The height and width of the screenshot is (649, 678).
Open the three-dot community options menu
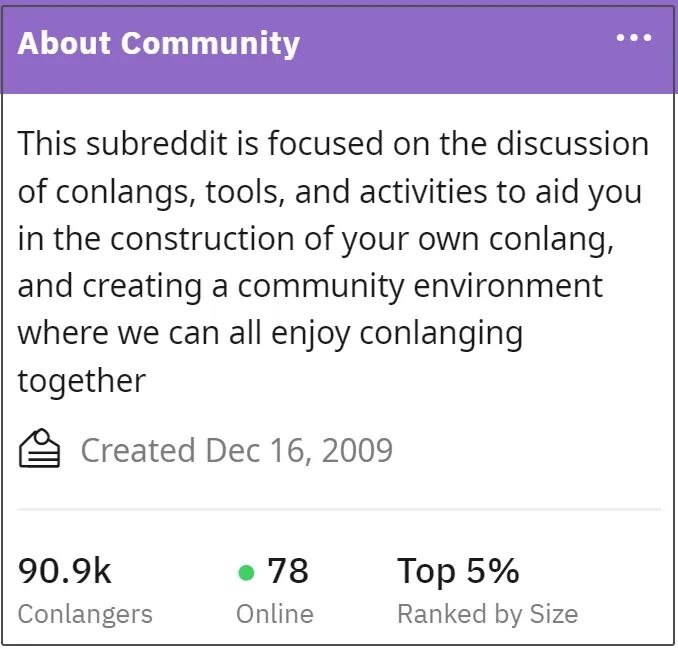point(633,38)
